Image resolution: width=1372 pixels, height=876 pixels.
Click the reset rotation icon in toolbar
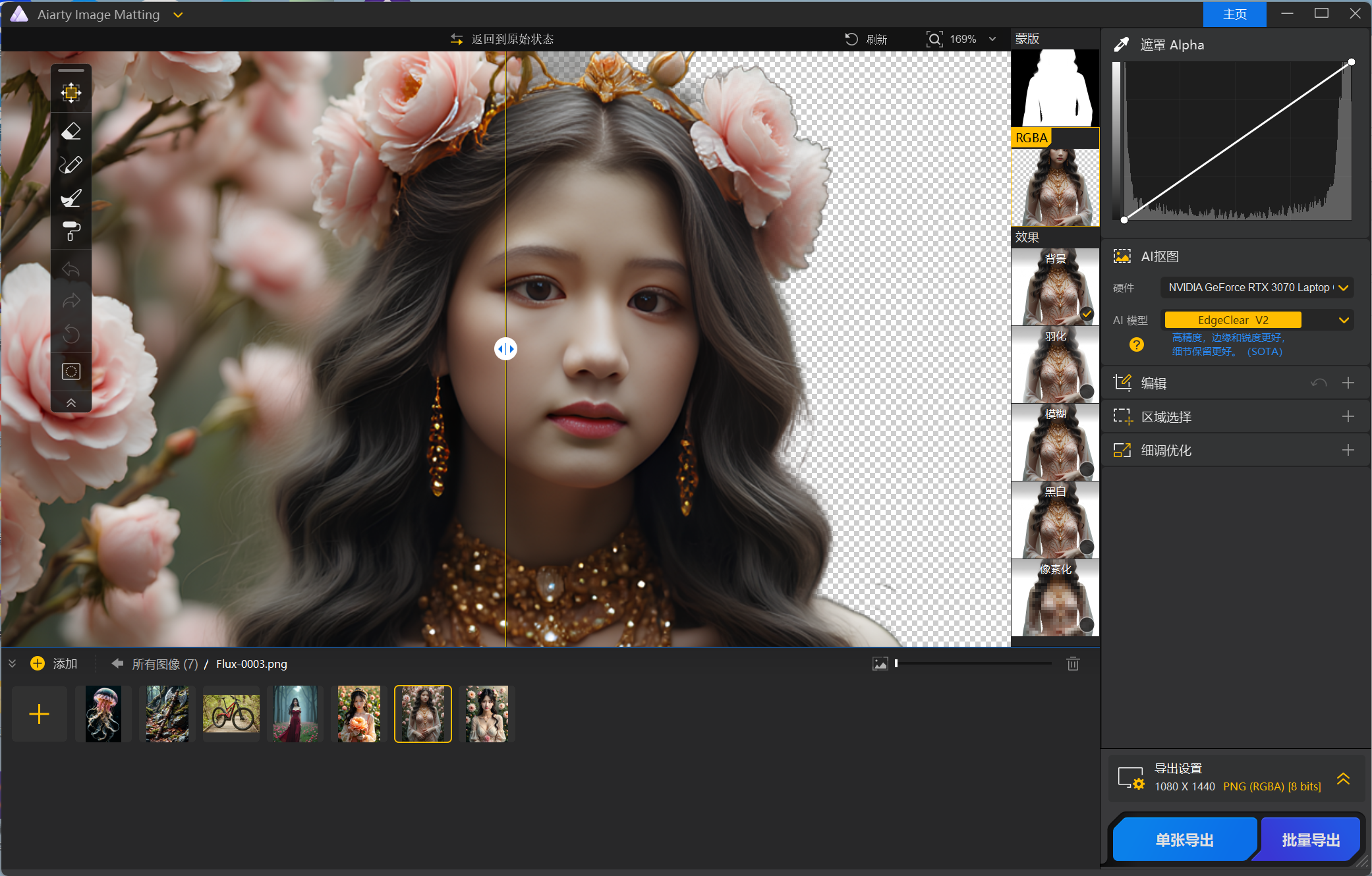click(71, 334)
